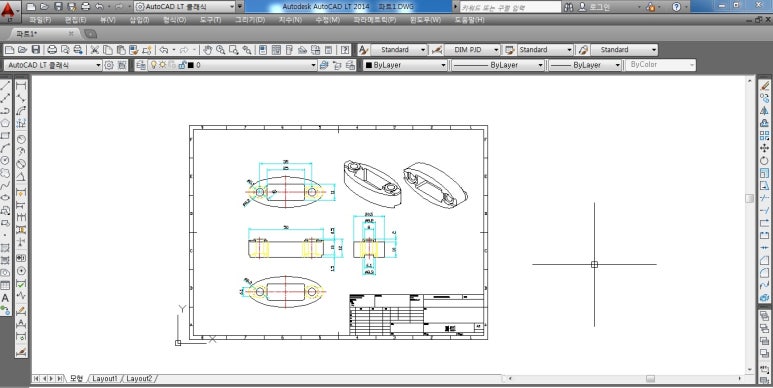The image size is (773, 388).
Task: Click the red AutoCAD application button
Action: [8, 10]
